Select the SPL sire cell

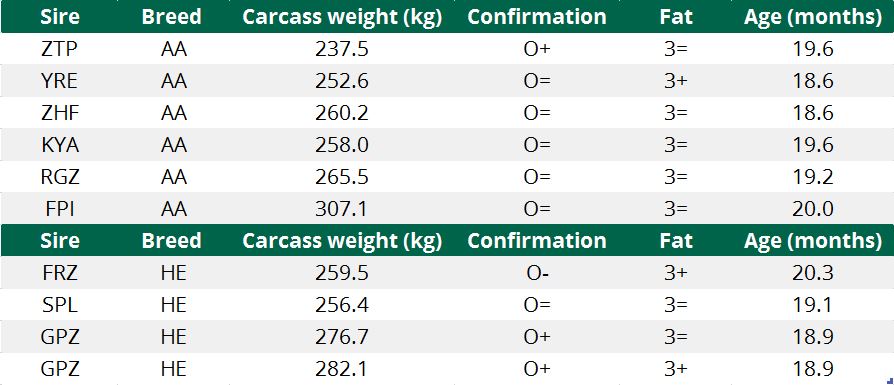[x=59, y=305]
